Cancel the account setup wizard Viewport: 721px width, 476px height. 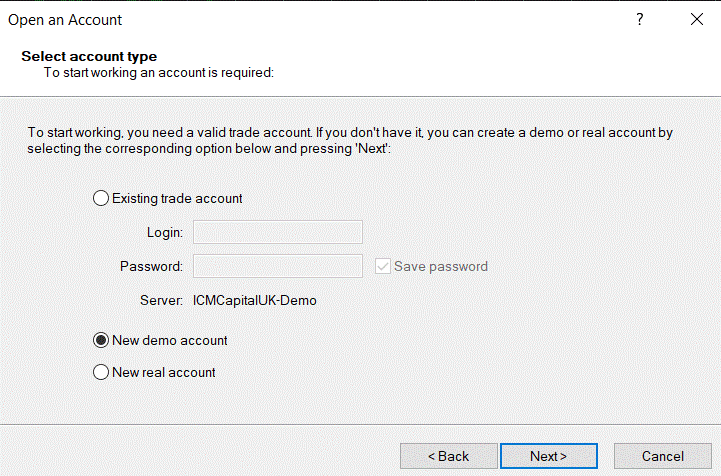[x=663, y=456]
